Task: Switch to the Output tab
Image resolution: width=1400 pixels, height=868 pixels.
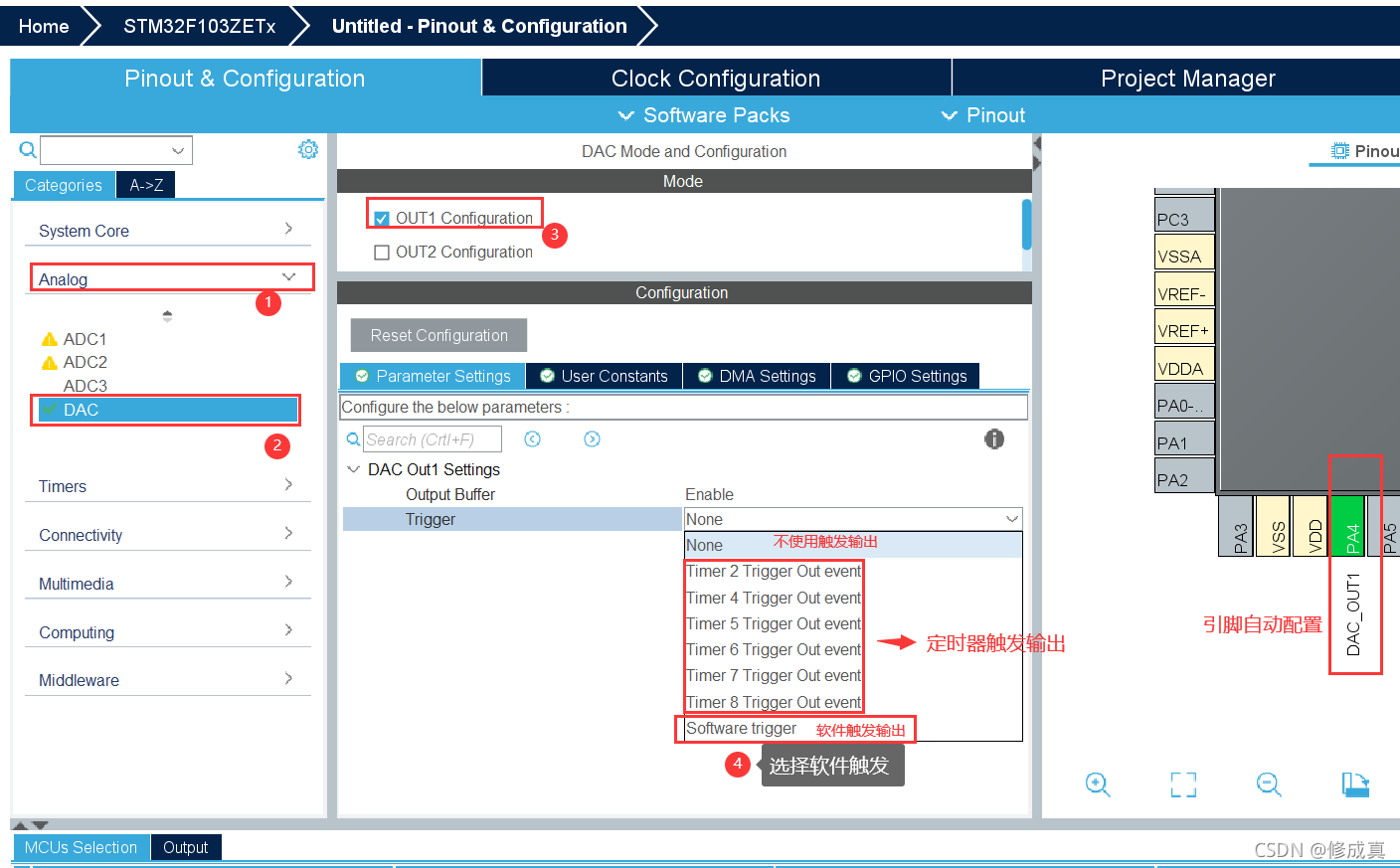Action: [x=186, y=847]
